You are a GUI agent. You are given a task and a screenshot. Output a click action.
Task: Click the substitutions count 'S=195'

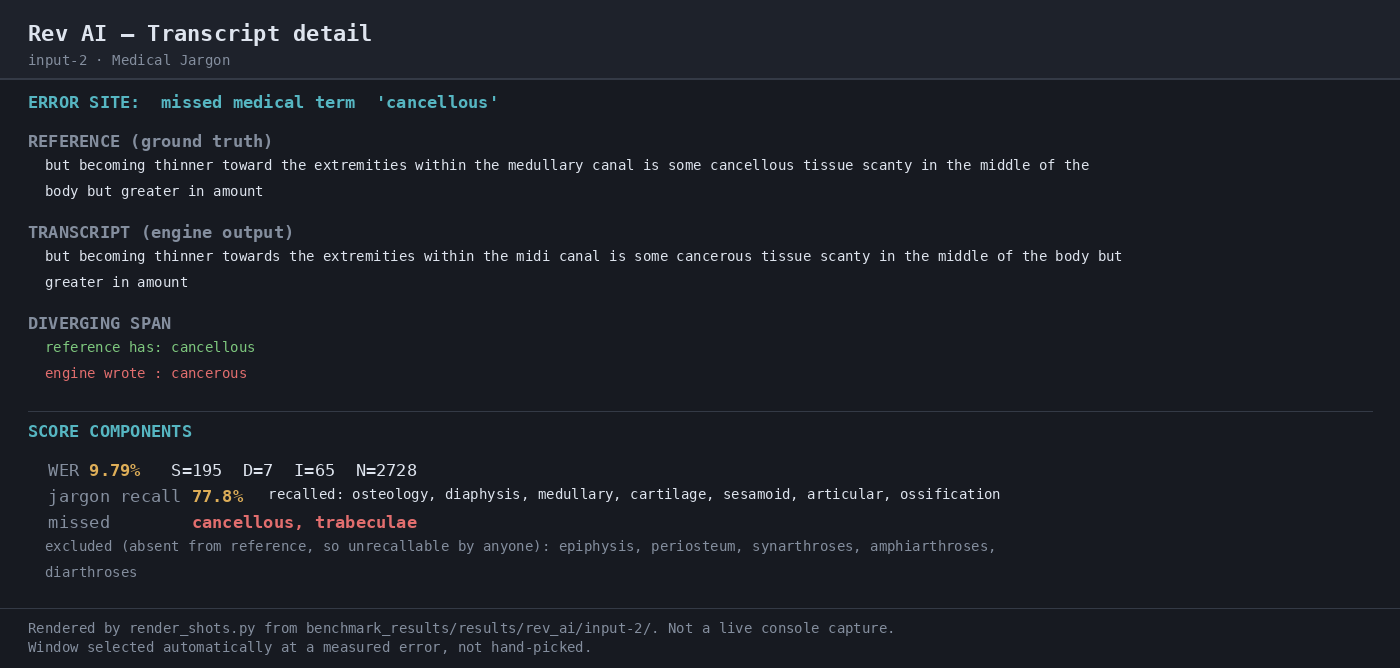click(196, 471)
